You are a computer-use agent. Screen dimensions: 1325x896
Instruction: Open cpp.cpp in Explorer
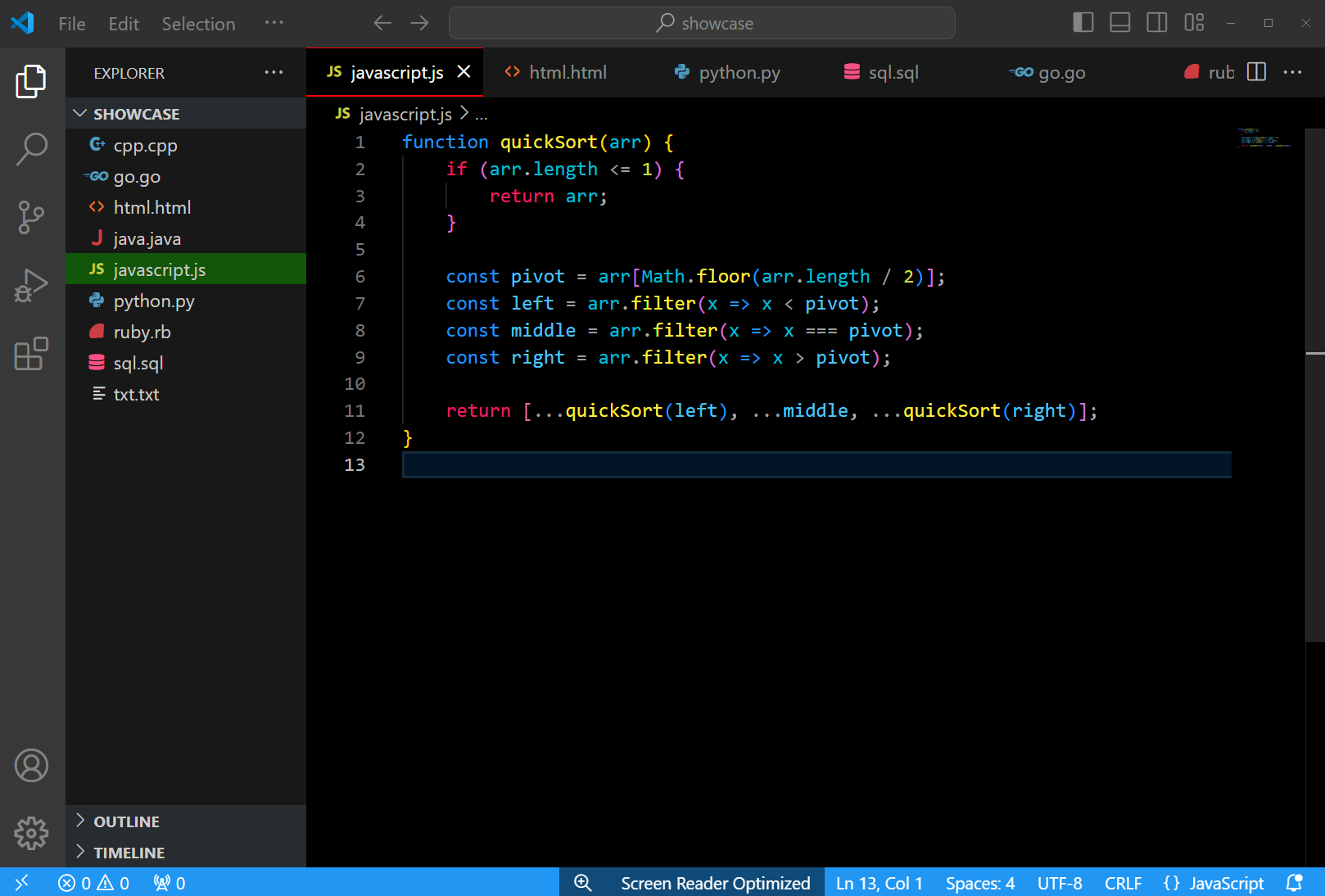pyautogui.click(x=186, y=145)
